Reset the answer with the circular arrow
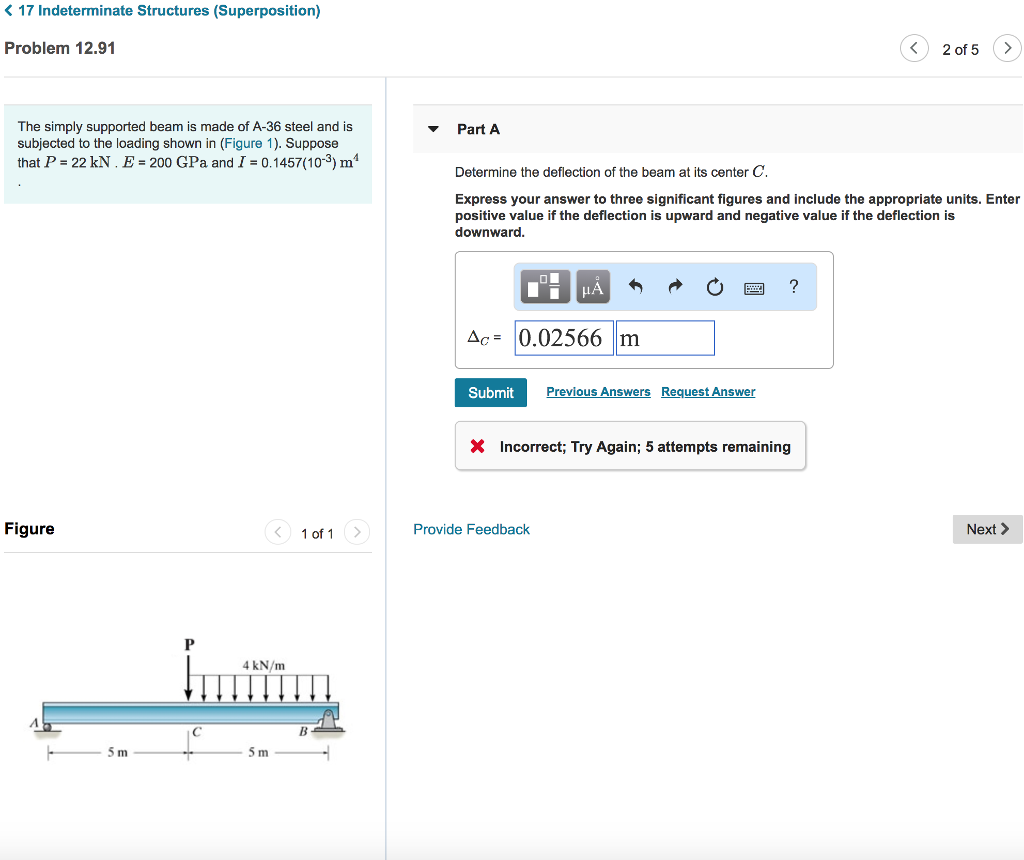Image resolution: width=1024 pixels, height=860 pixels. tap(714, 287)
